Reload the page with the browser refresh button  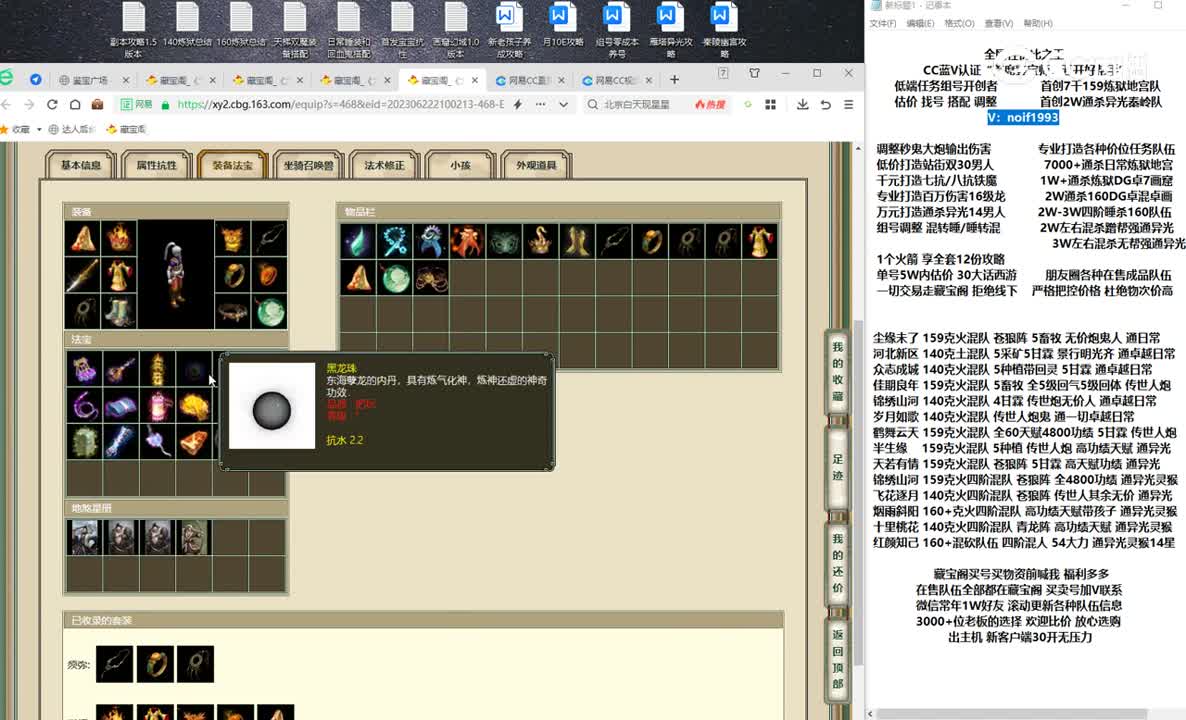(x=52, y=104)
